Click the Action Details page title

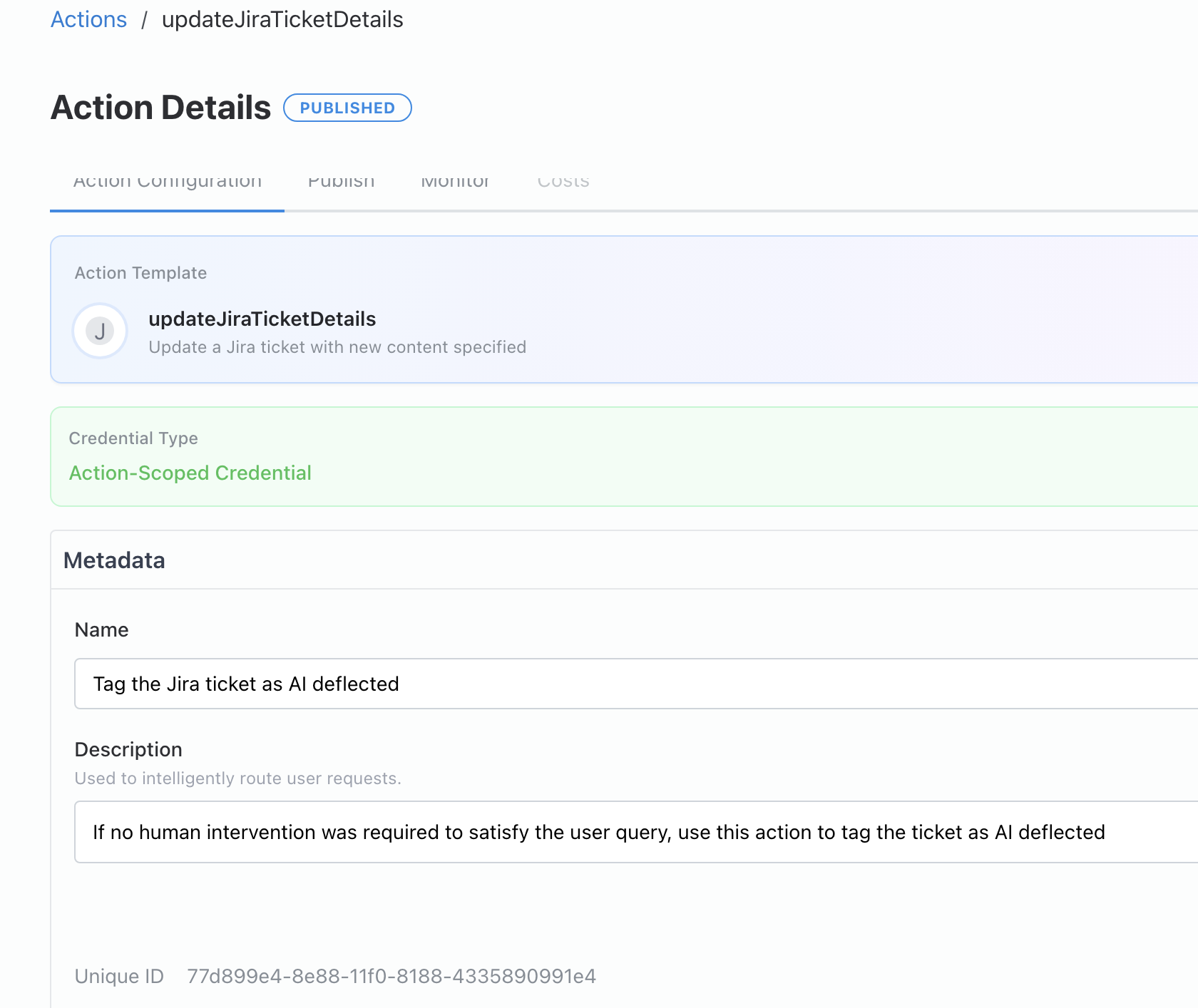point(160,107)
